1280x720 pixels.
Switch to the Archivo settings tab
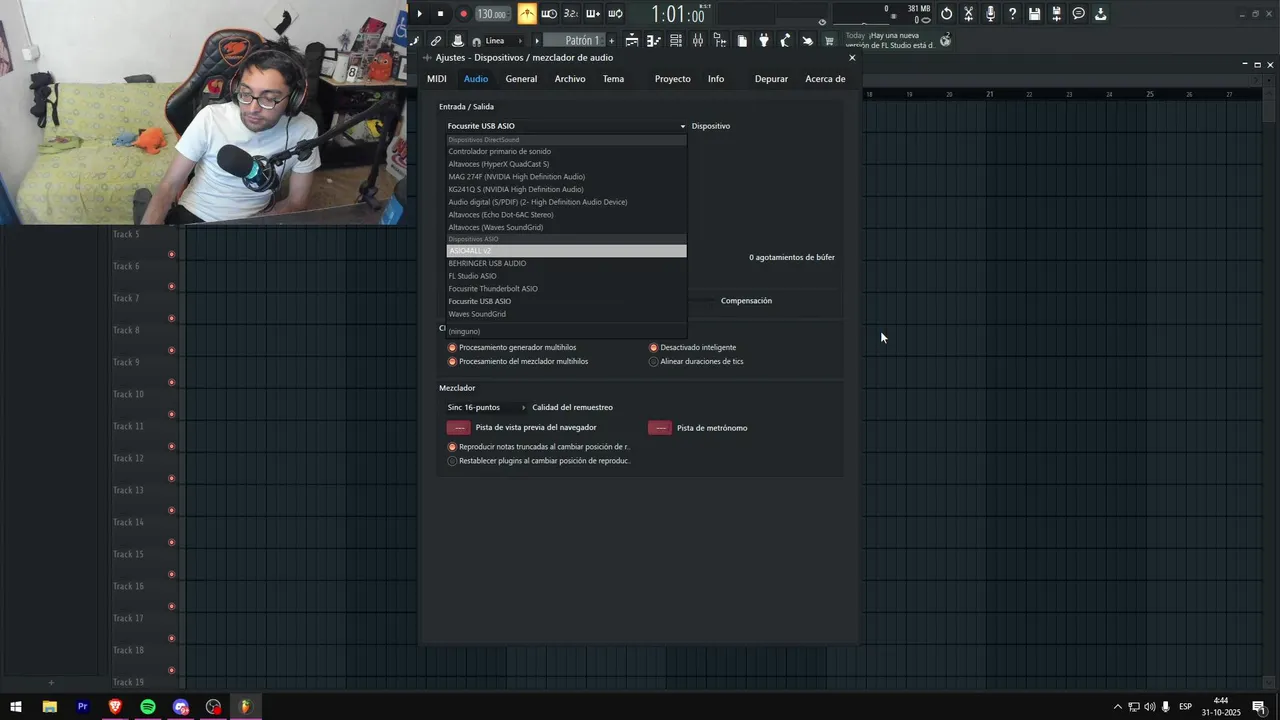(570, 79)
